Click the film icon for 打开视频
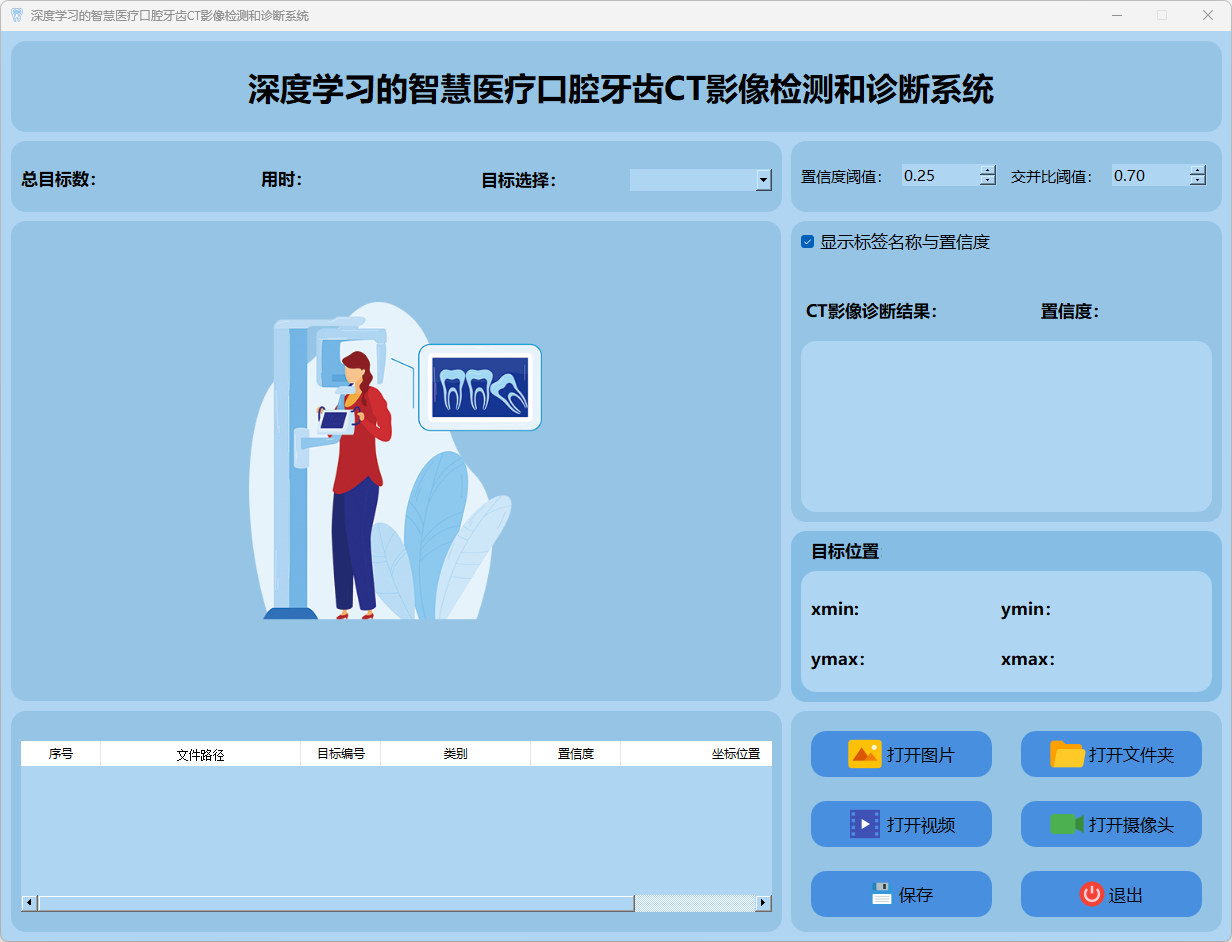 tap(864, 824)
